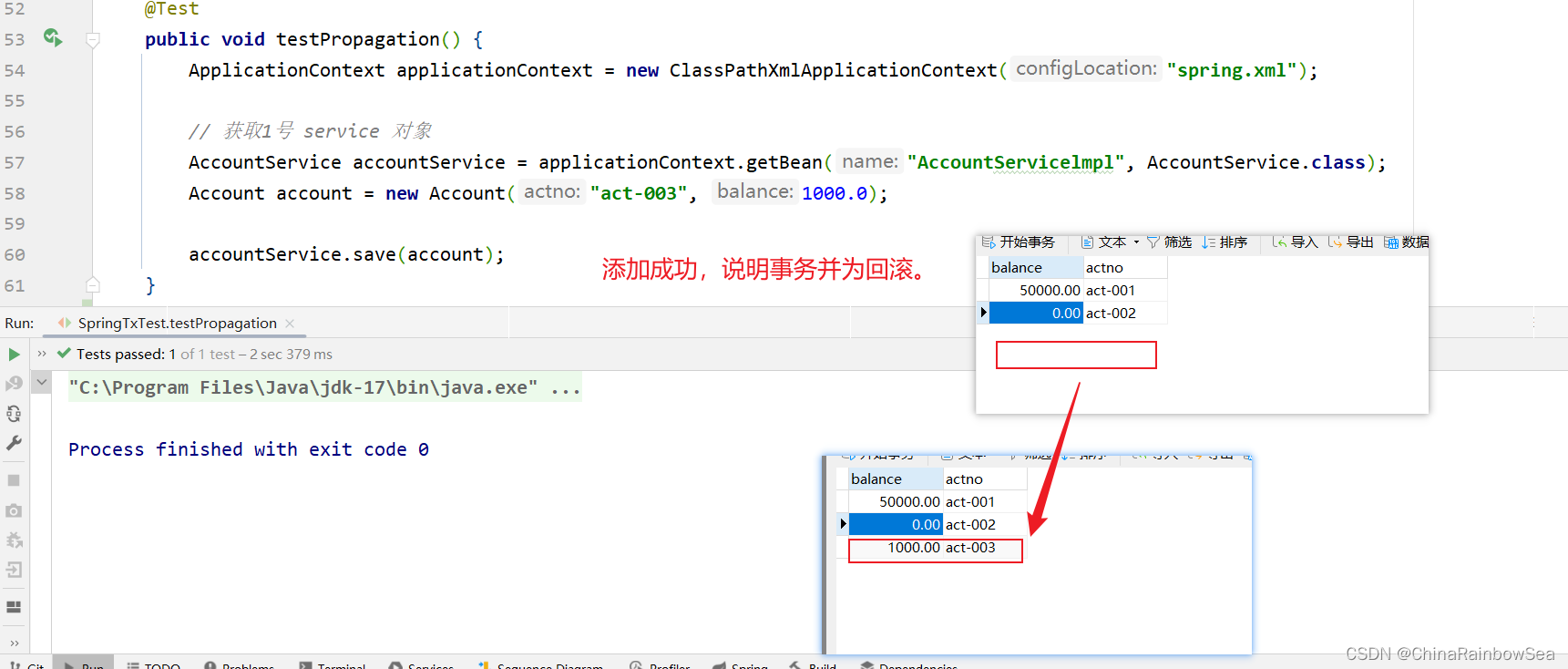Select 50000.00 cell in upper table
1568x669 pixels.
point(1036,290)
